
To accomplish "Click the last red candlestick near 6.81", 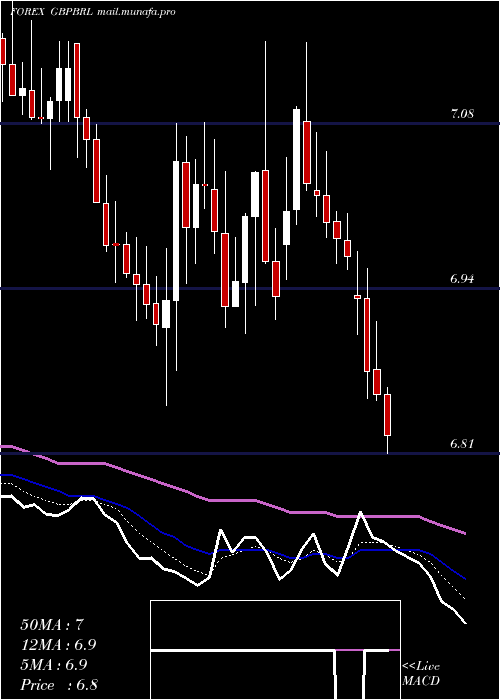I will 387,415.
